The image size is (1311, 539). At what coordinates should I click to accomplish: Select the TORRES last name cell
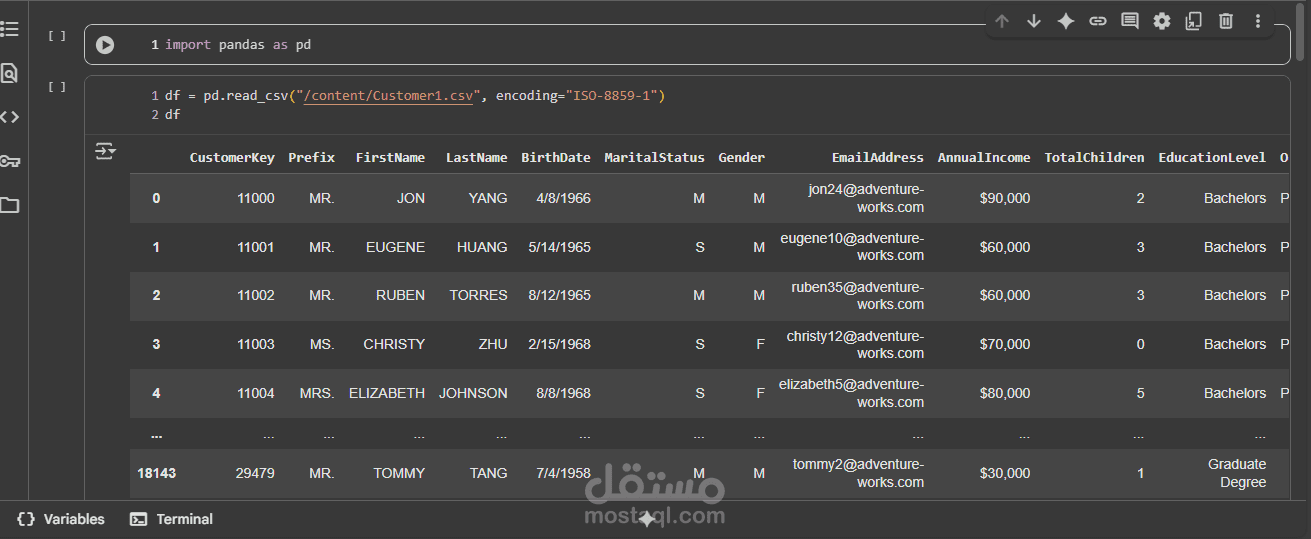click(x=478, y=295)
